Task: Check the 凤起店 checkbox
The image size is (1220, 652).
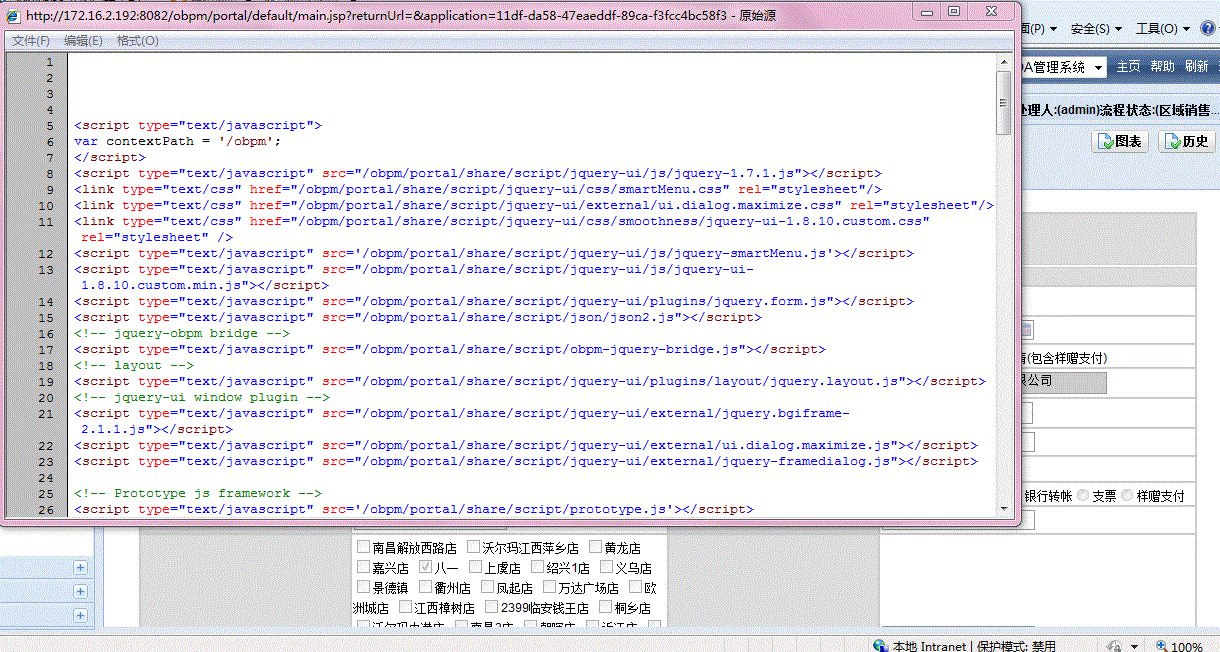Action: click(x=488, y=587)
